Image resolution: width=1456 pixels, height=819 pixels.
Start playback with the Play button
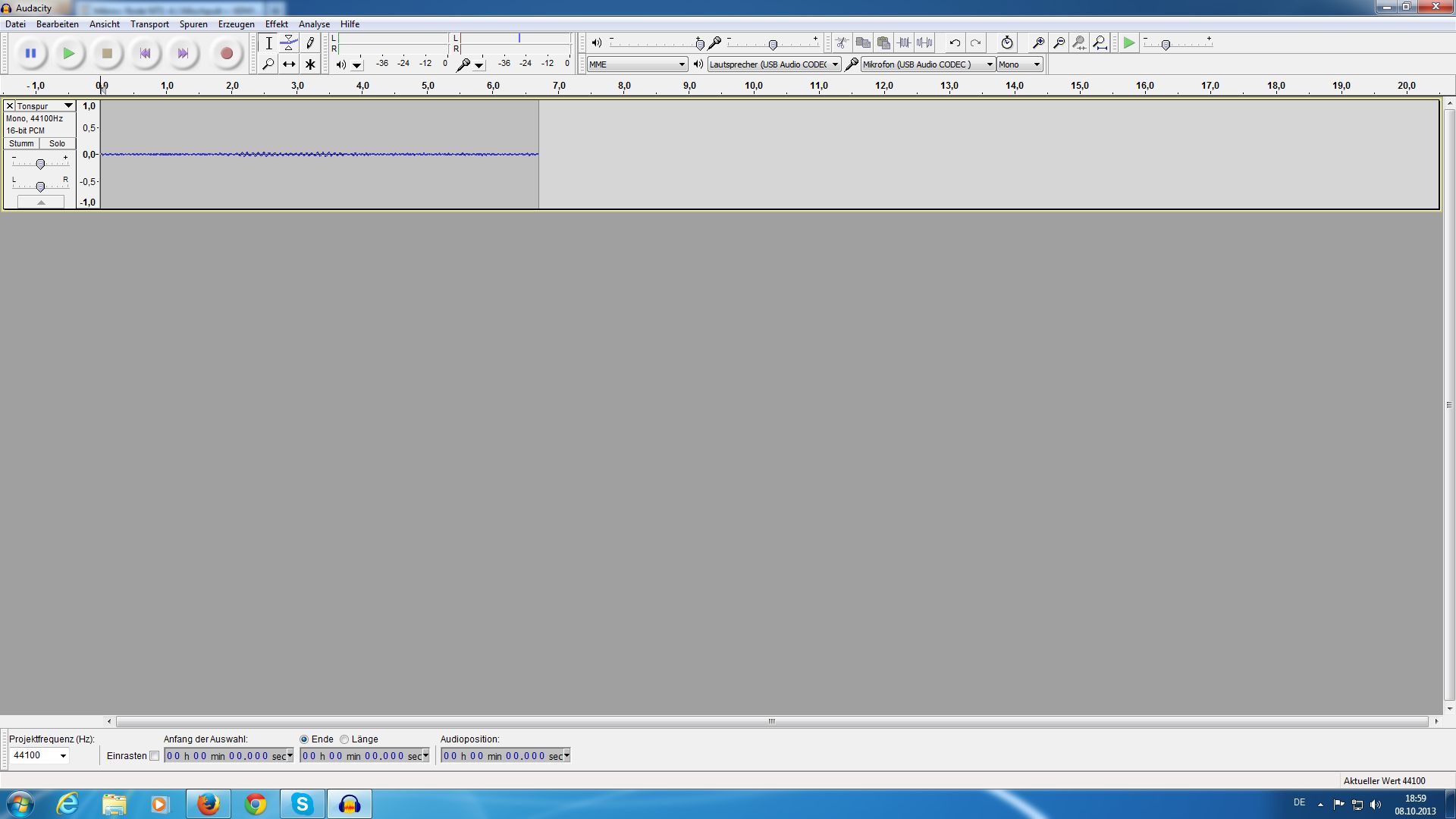point(68,54)
